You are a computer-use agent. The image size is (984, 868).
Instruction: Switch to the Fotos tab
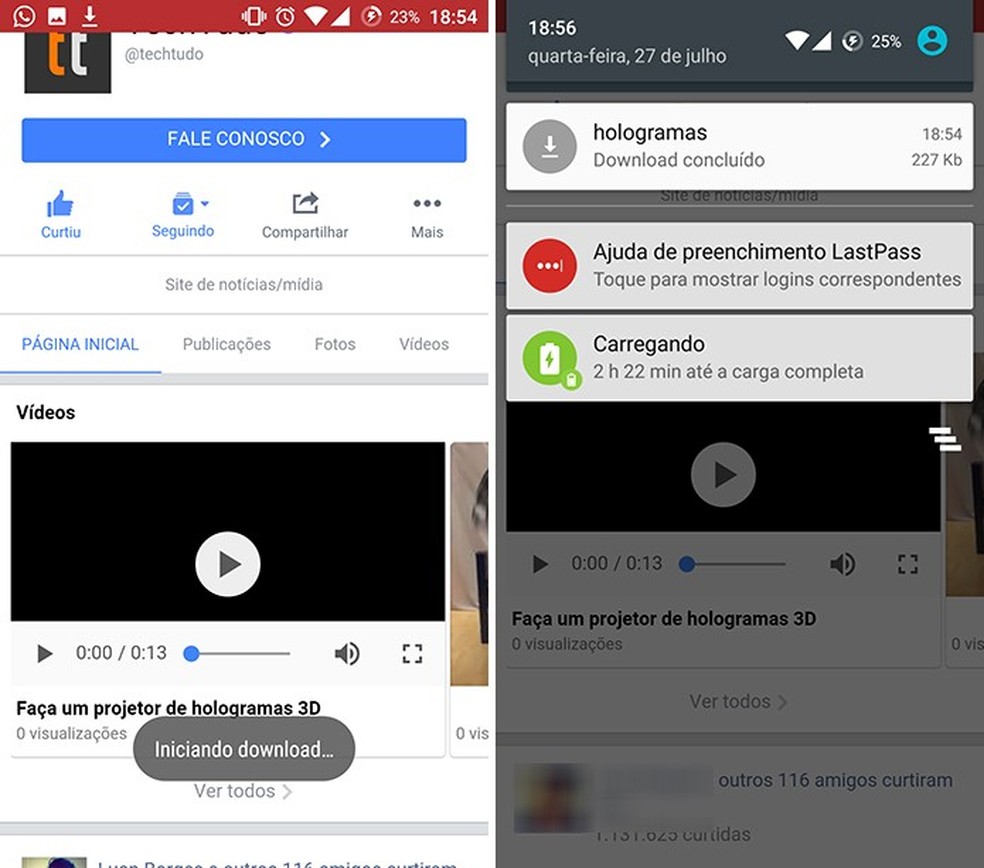(x=334, y=343)
